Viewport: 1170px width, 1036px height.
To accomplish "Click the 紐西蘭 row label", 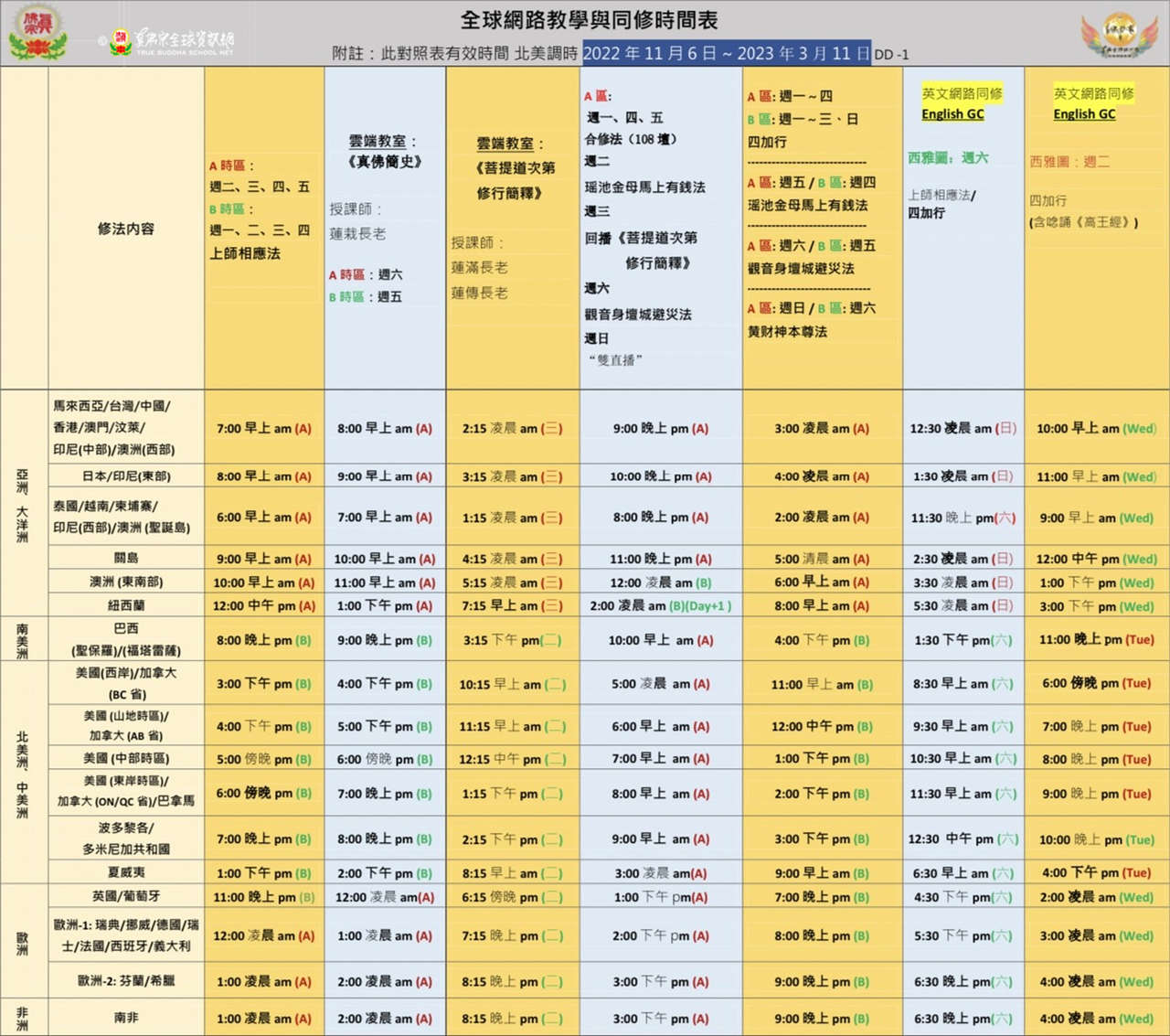I will (x=126, y=605).
